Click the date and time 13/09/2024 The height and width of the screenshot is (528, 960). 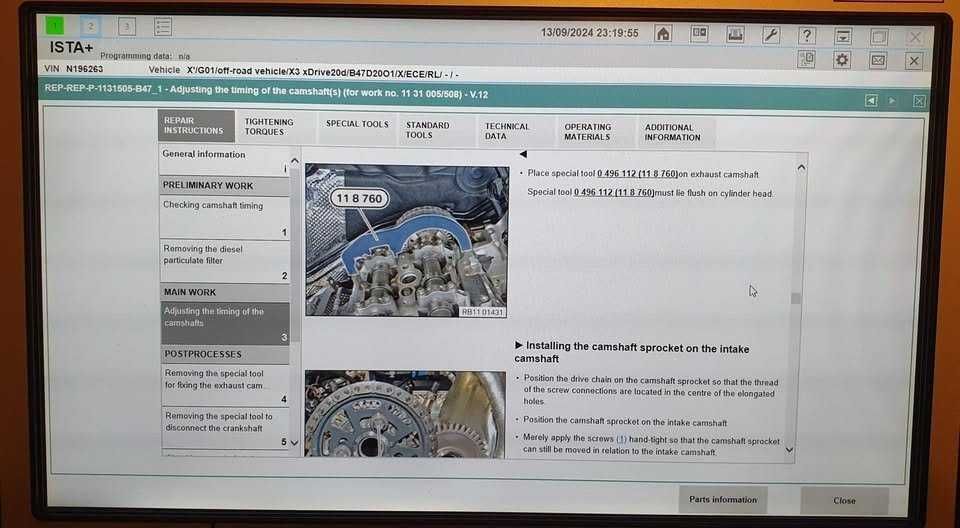[590, 32]
